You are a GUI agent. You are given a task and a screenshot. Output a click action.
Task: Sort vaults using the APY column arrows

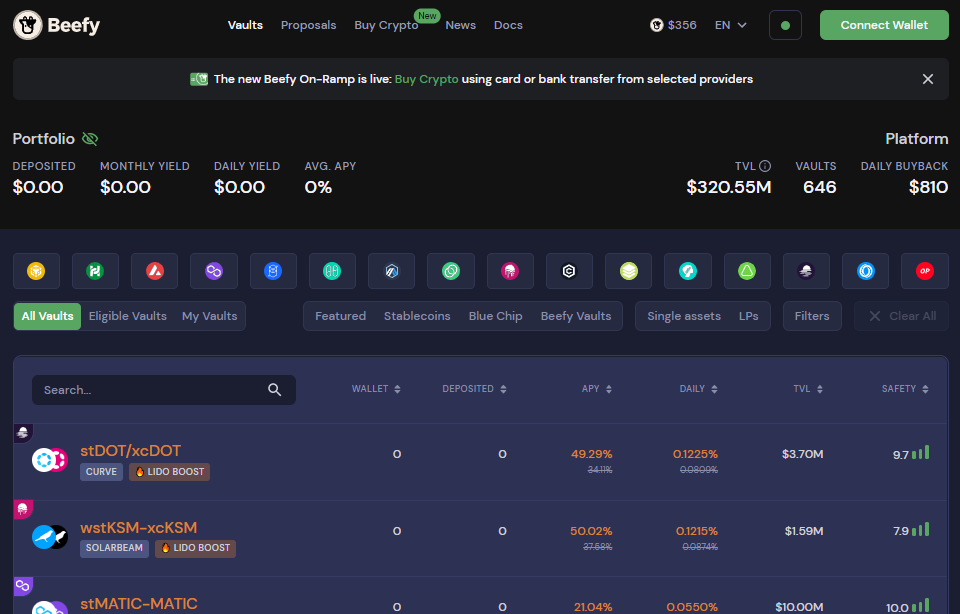point(611,389)
